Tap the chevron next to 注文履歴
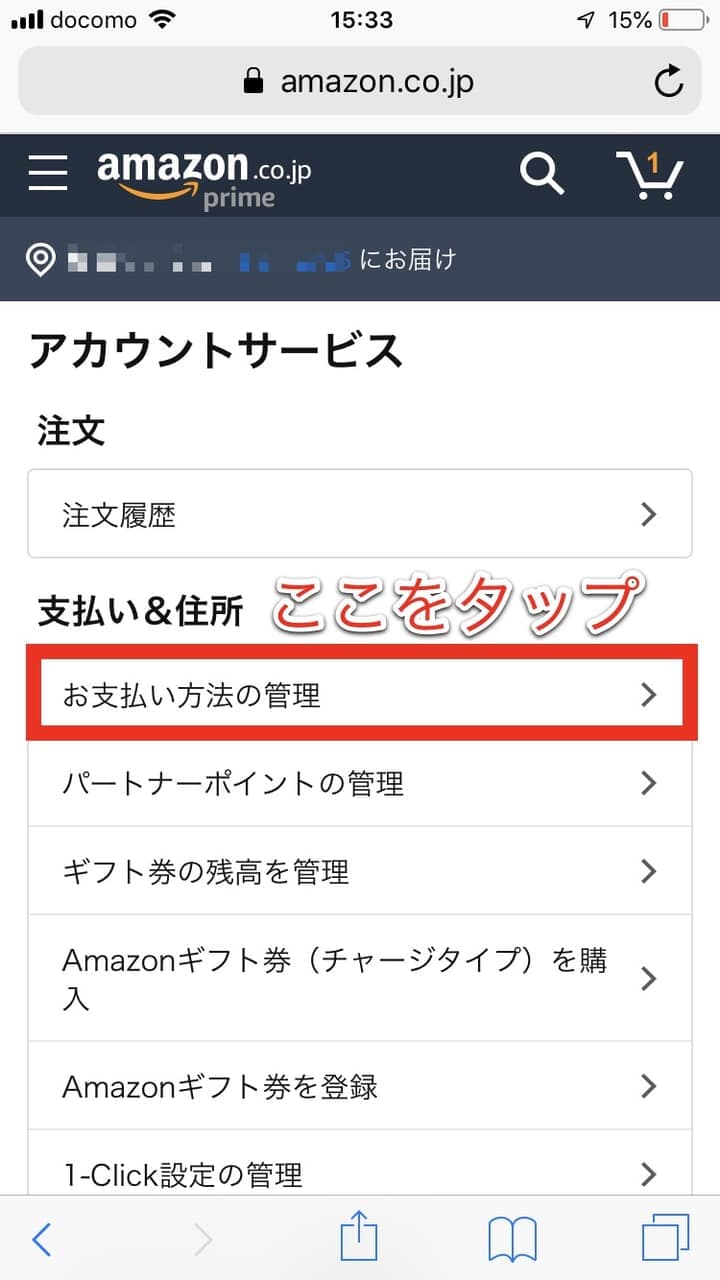Image resolution: width=720 pixels, height=1280 pixels. [x=649, y=515]
